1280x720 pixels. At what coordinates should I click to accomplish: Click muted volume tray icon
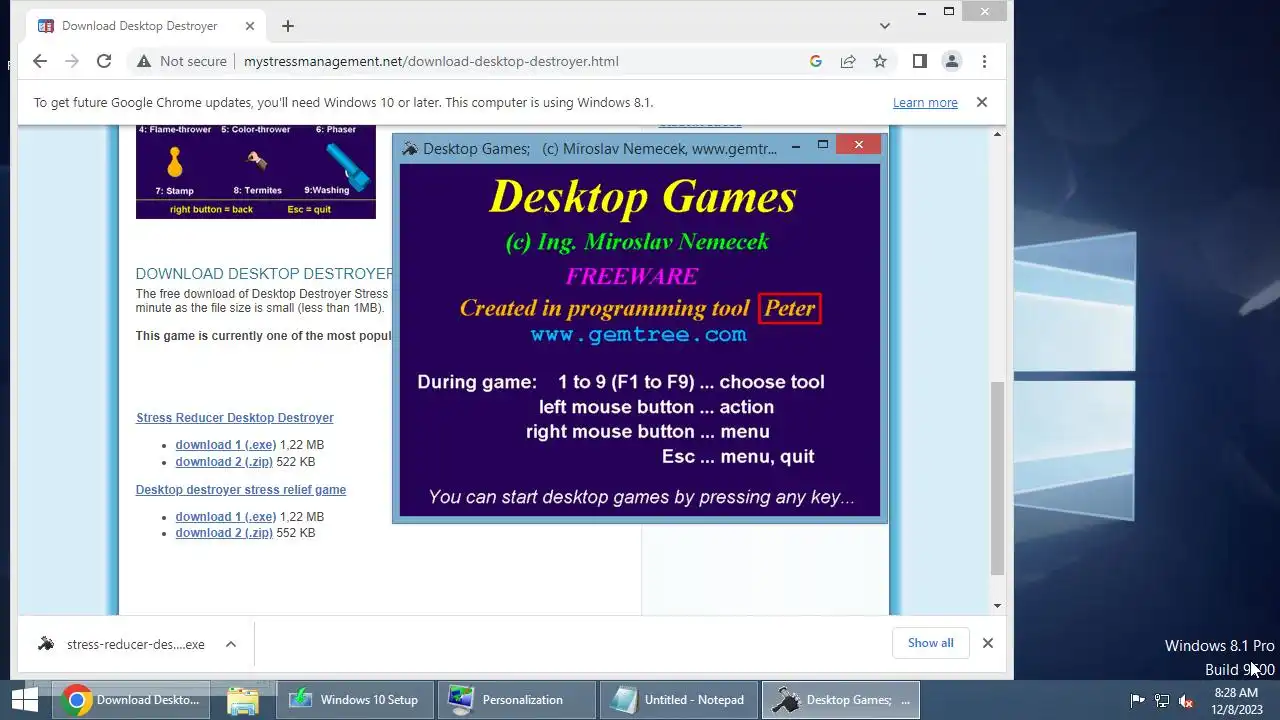click(1187, 701)
